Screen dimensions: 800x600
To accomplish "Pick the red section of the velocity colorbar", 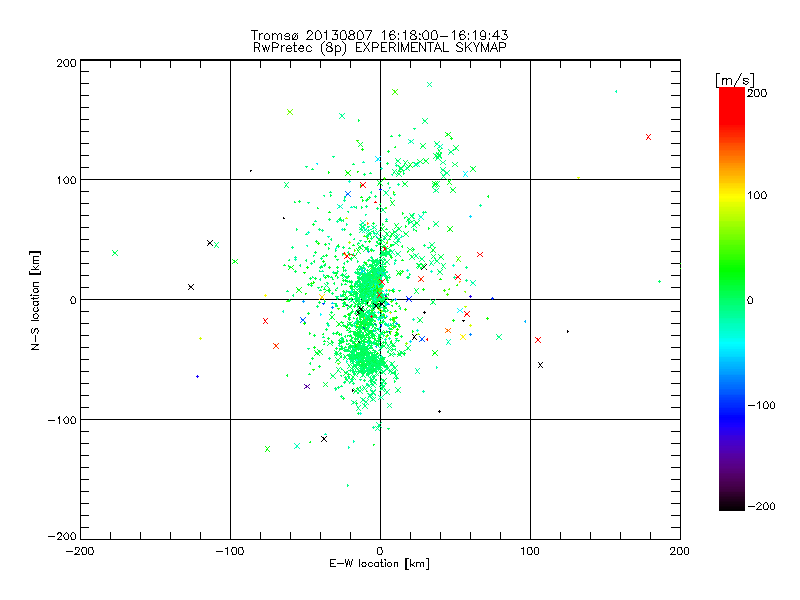I will (x=732, y=107).
